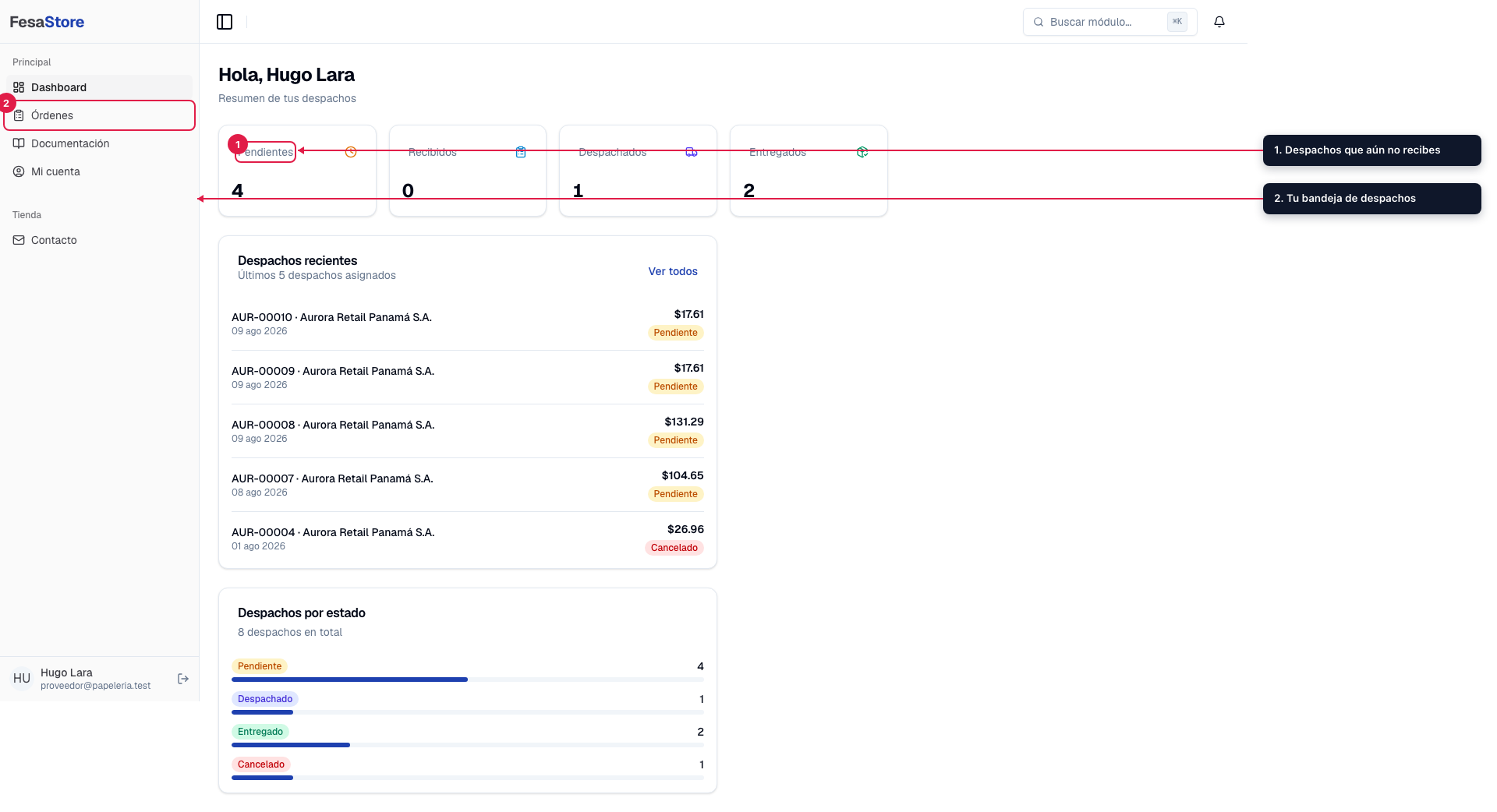Open the notifications bell

[x=1219, y=22]
